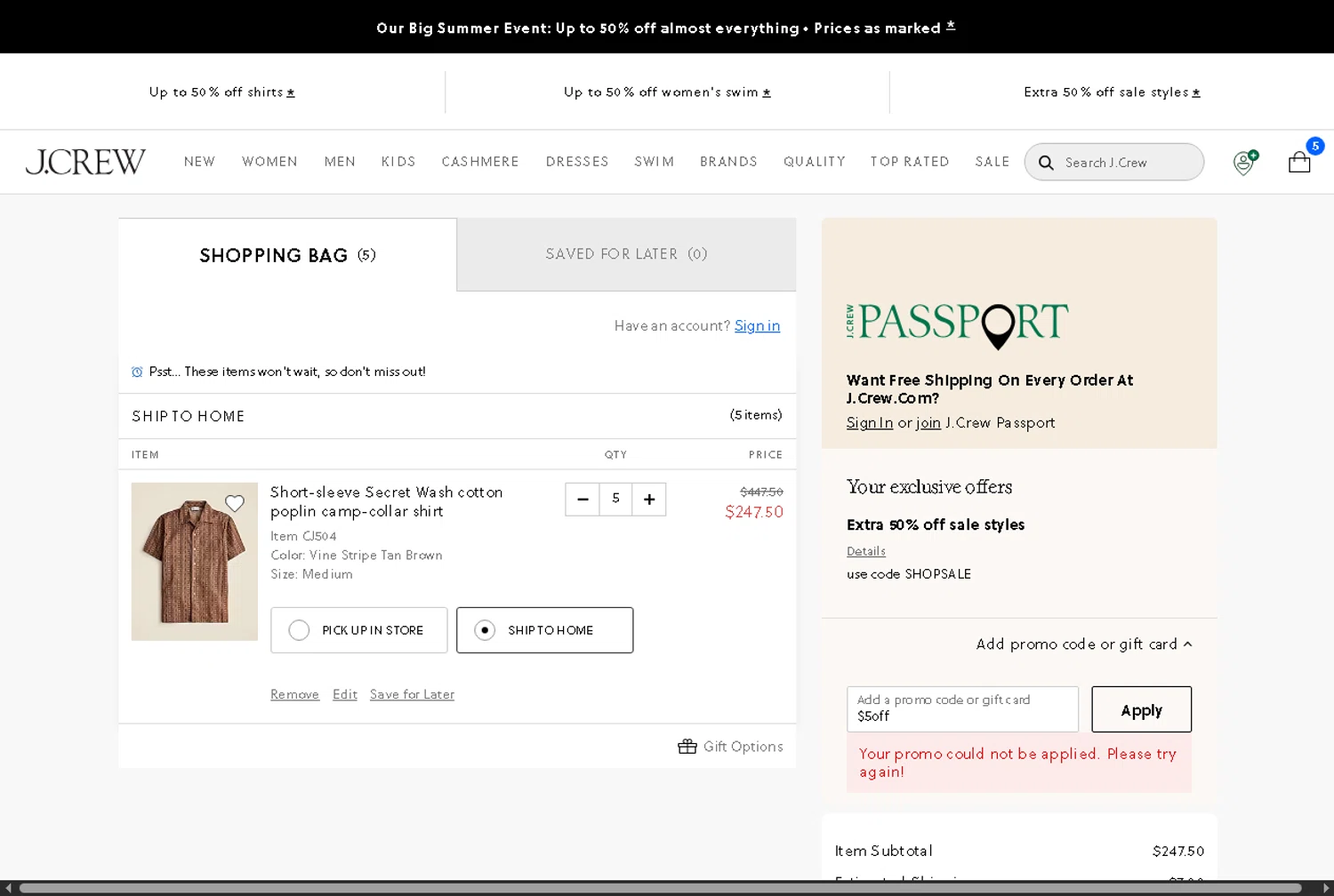Click the Big Summer Event banner
Screen dimensions: 1334x896
(x=666, y=28)
